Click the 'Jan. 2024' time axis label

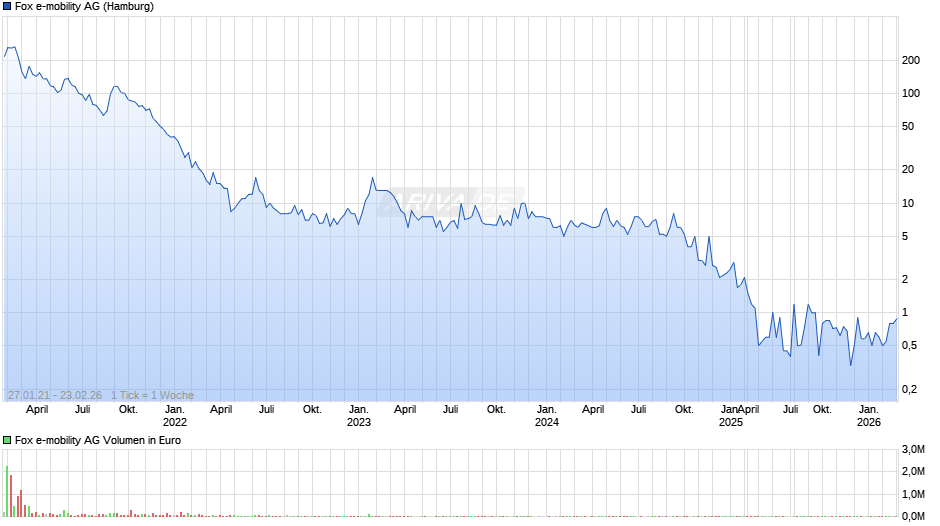[546, 416]
